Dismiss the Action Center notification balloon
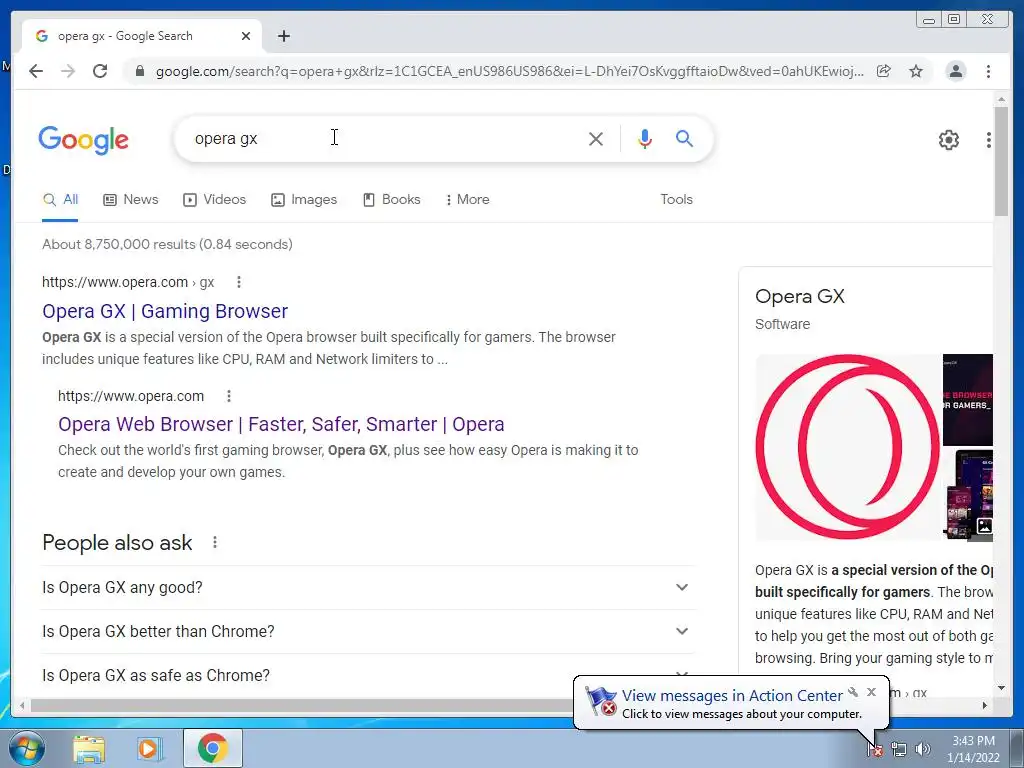This screenshot has height=768, width=1024. tap(871, 692)
